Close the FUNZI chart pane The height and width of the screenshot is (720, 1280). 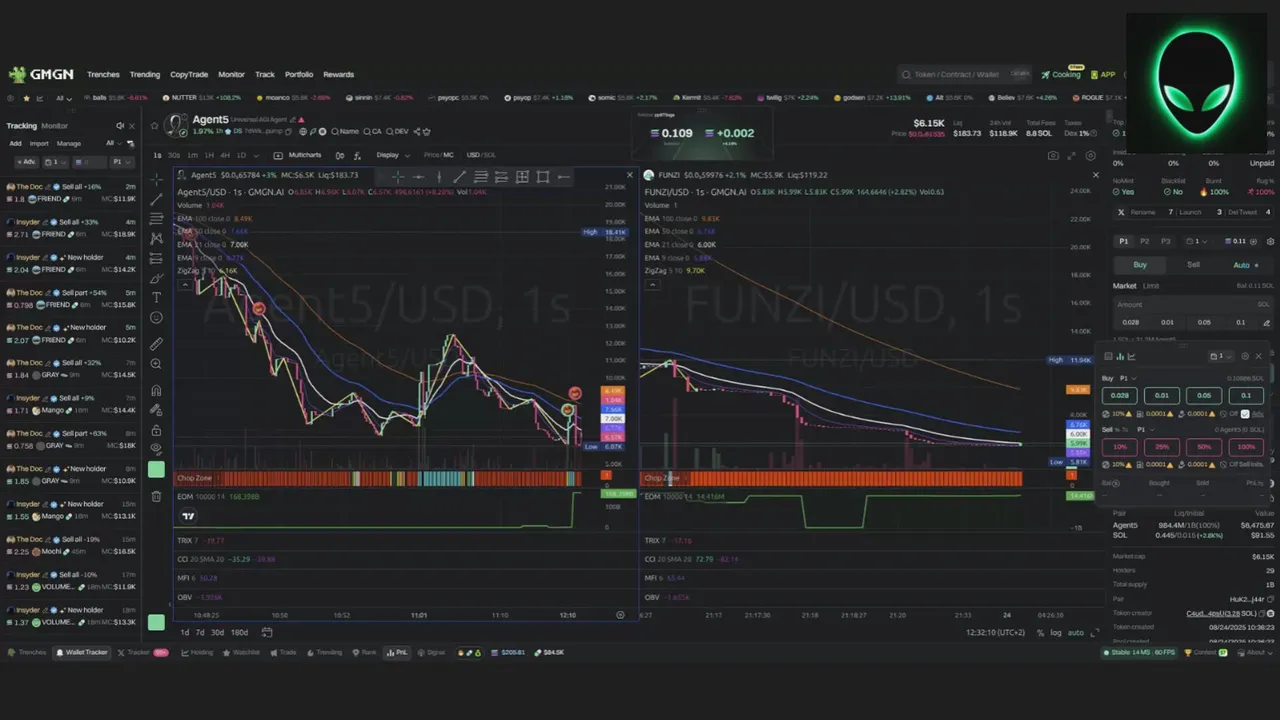coord(1095,175)
